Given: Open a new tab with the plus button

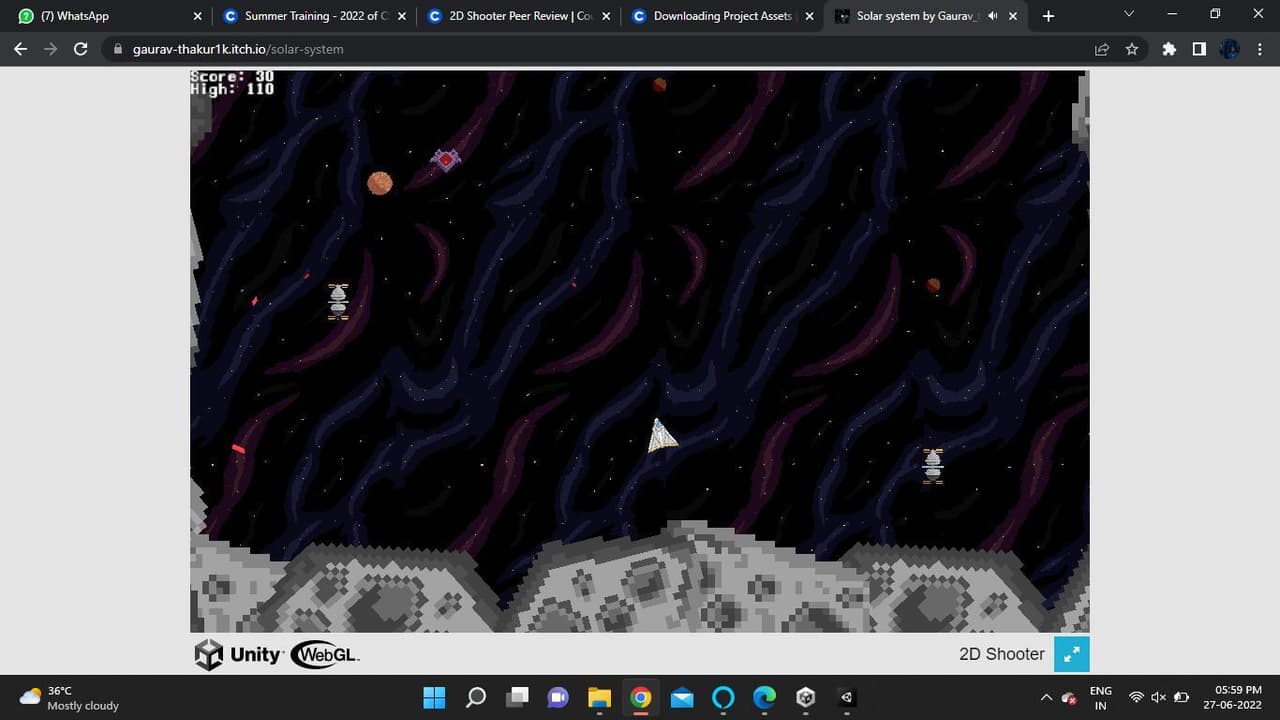Looking at the screenshot, I should point(1048,16).
